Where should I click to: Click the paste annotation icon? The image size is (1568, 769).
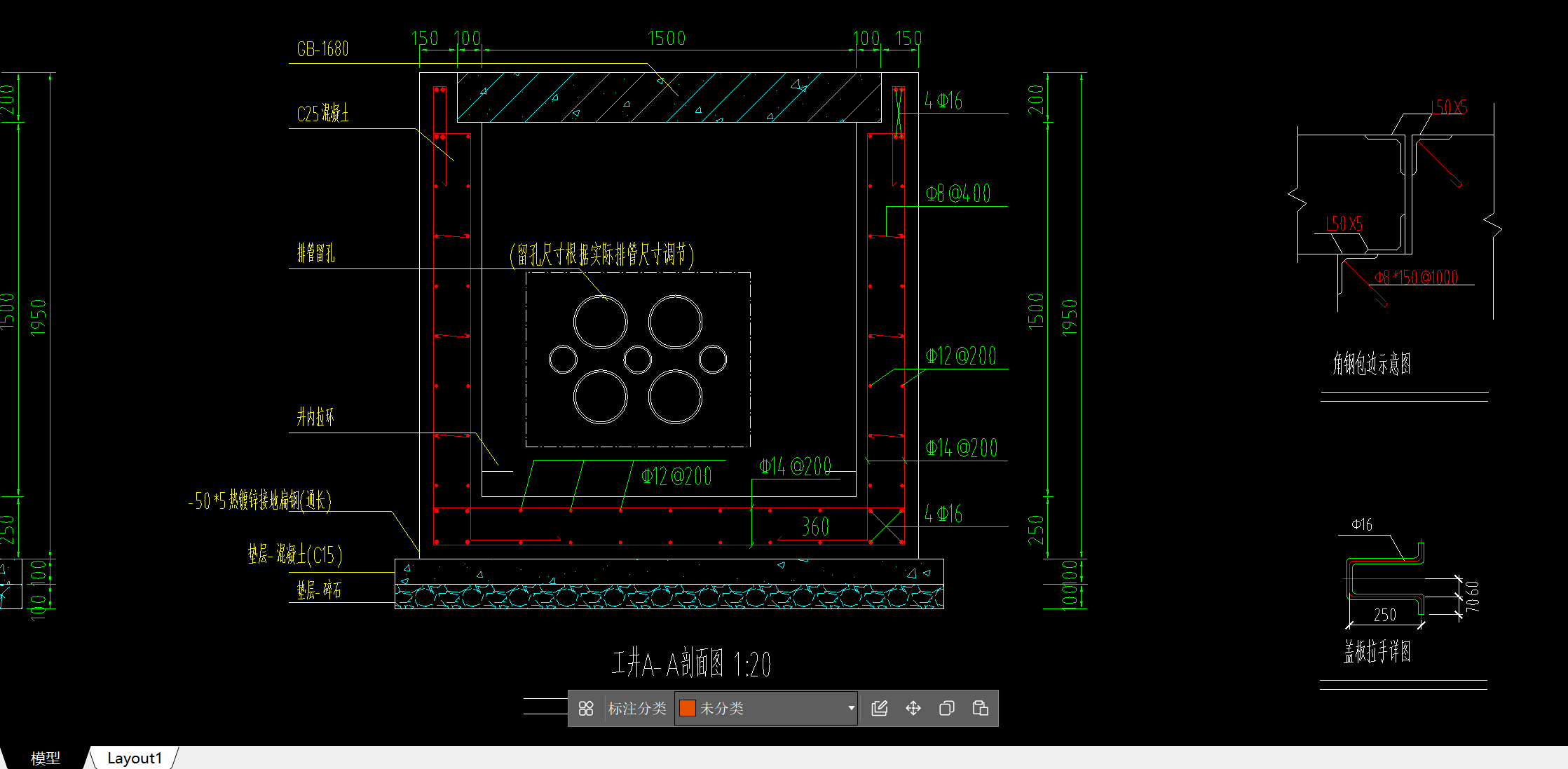coord(980,709)
